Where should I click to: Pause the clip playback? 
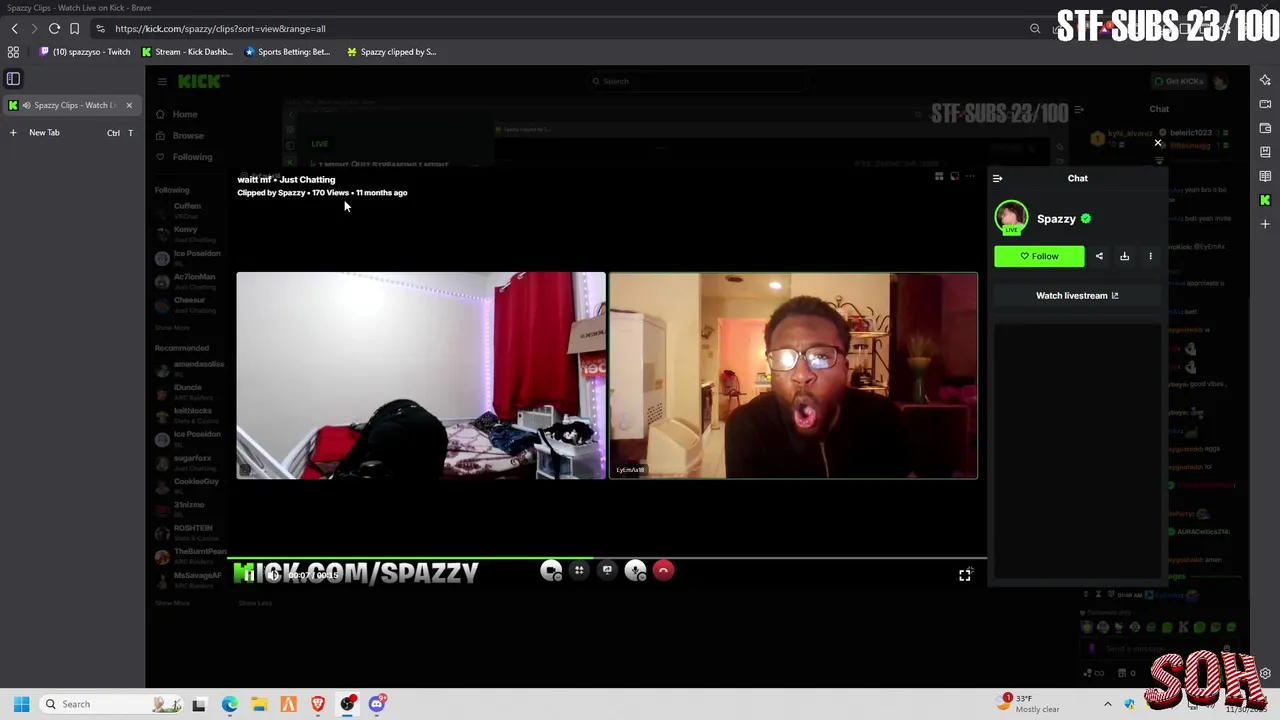pyautogui.click(x=248, y=575)
